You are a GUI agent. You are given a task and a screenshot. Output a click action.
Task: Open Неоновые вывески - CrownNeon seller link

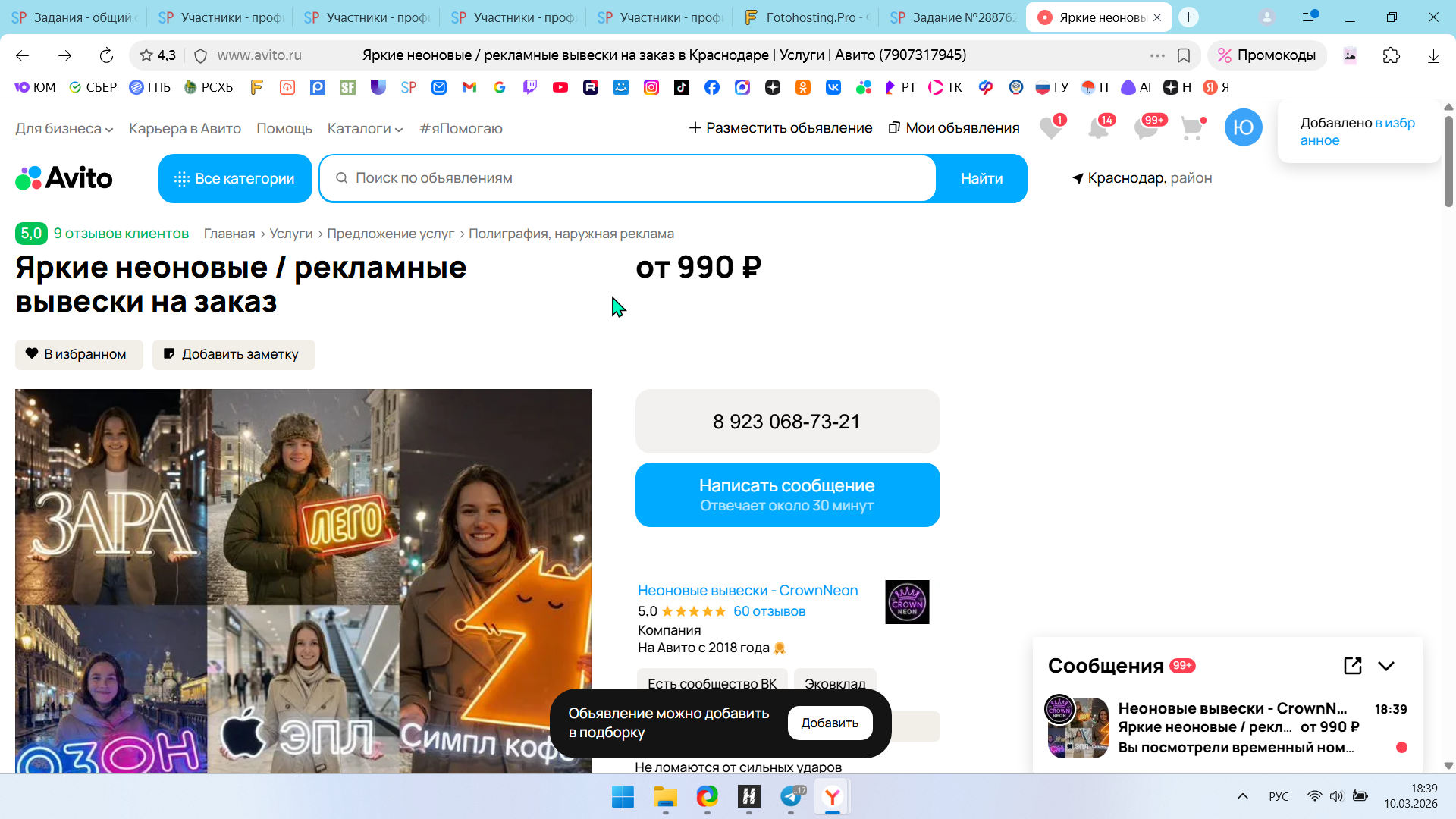(747, 591)
